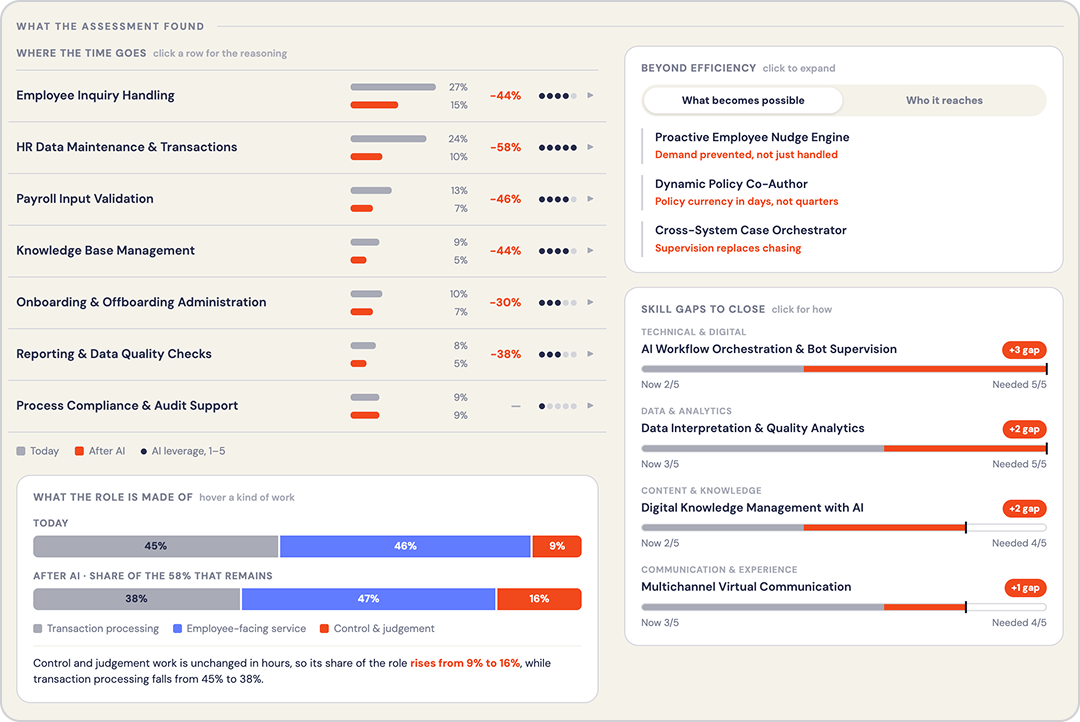The height and width of the screenshot is (722, 1080).
Task: Click the 47% After AI segment
Action: coord(368,599)
